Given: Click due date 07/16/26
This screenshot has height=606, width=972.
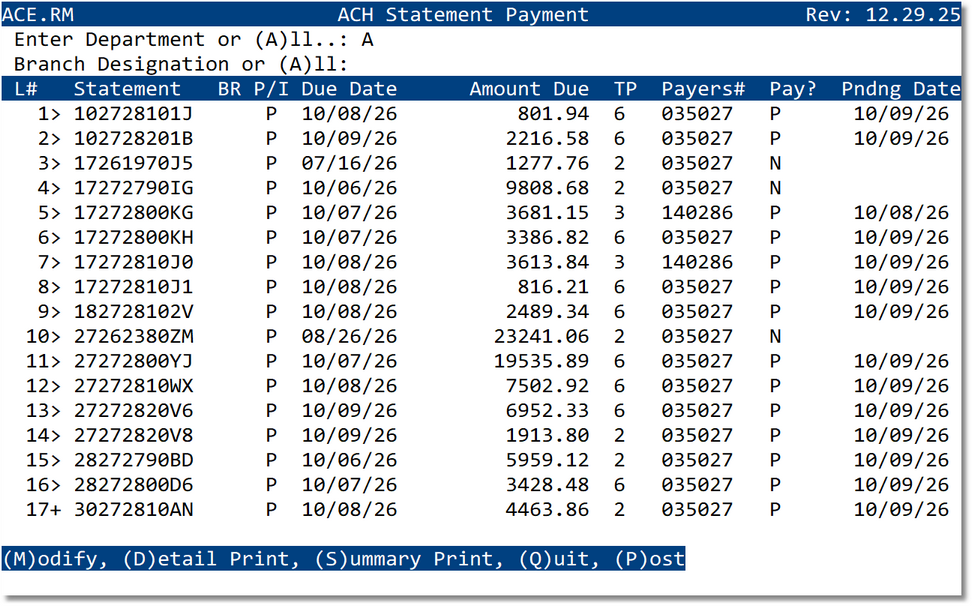Looking at the screenshot, I should (x=349, y=163).
